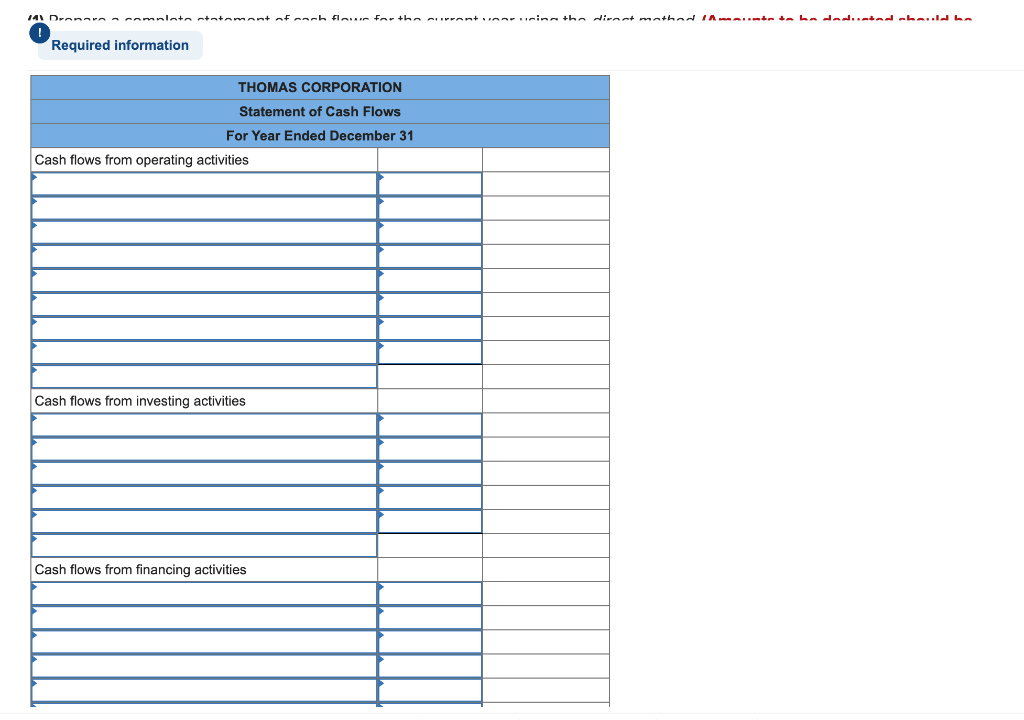Viewport: 1024px width, 720px height.
Task: Click the 'Cash flows from financing activities' label
Action: point(140,570)
